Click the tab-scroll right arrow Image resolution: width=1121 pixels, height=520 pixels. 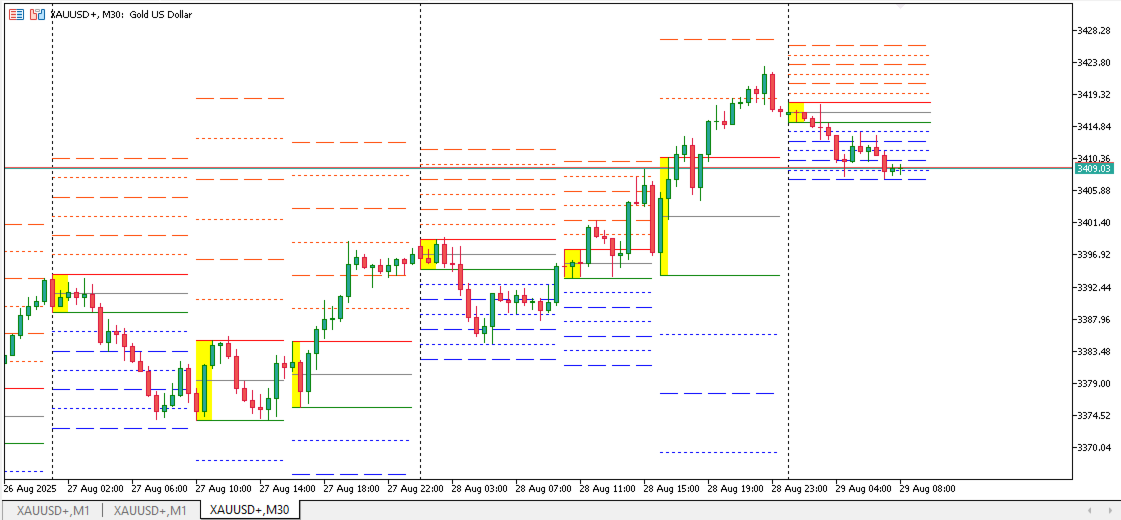coord(1109,510)
